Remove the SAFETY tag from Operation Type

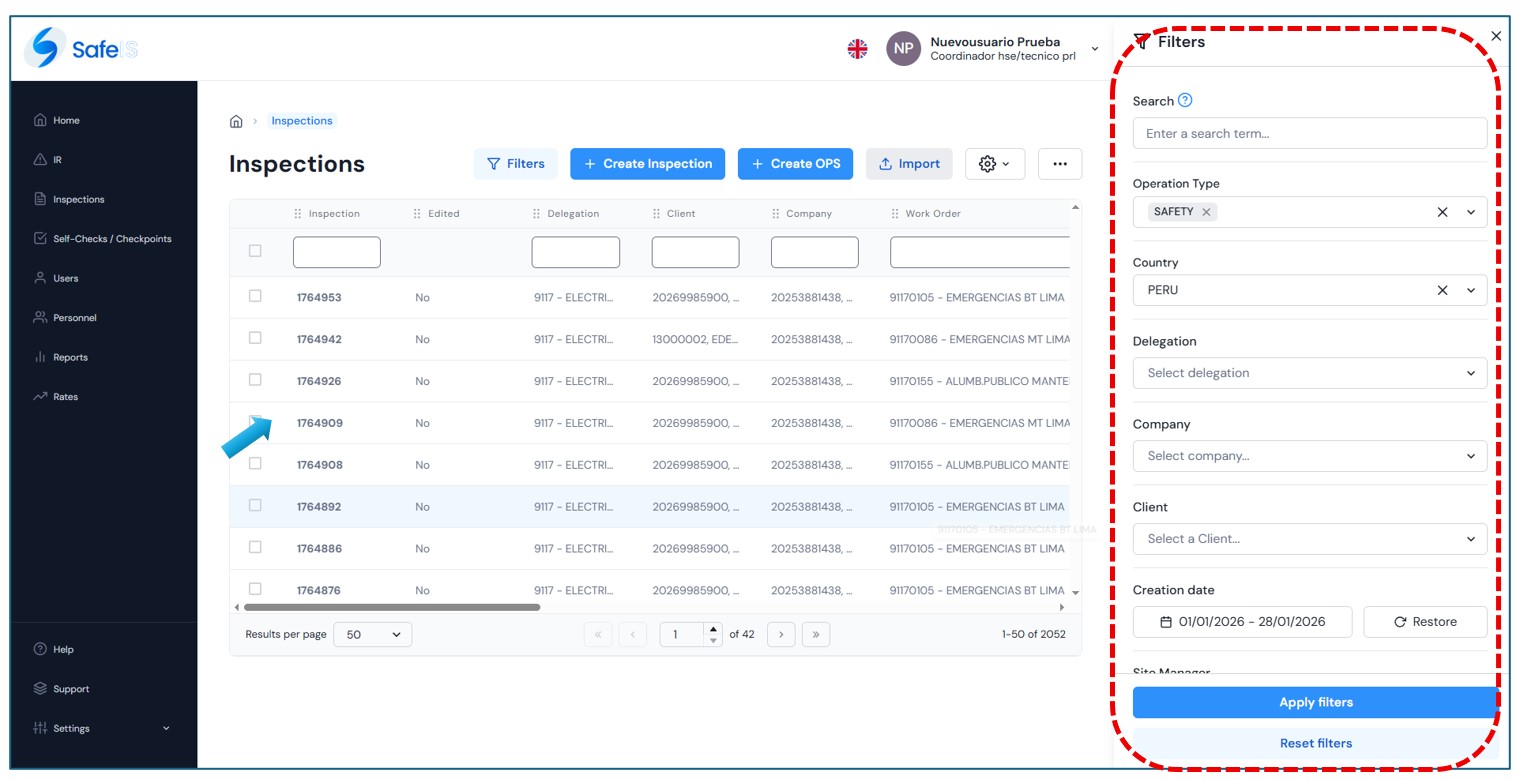tap(1206, 212)
